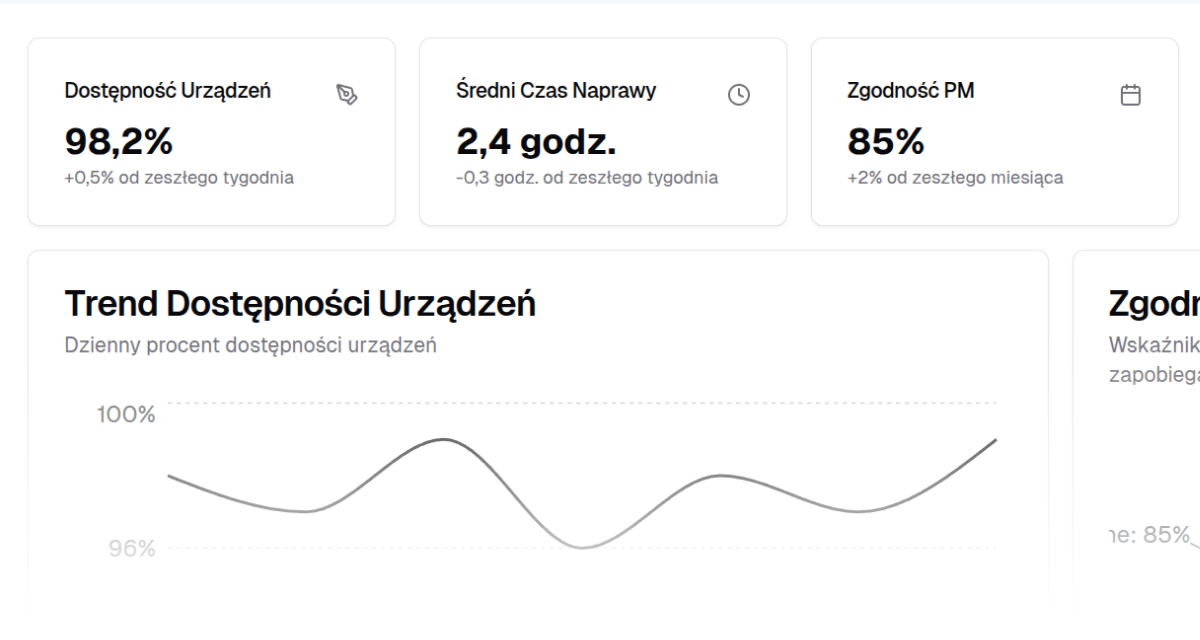Click the +0,5% od zeszłego tygodnia text

point(179,178)
